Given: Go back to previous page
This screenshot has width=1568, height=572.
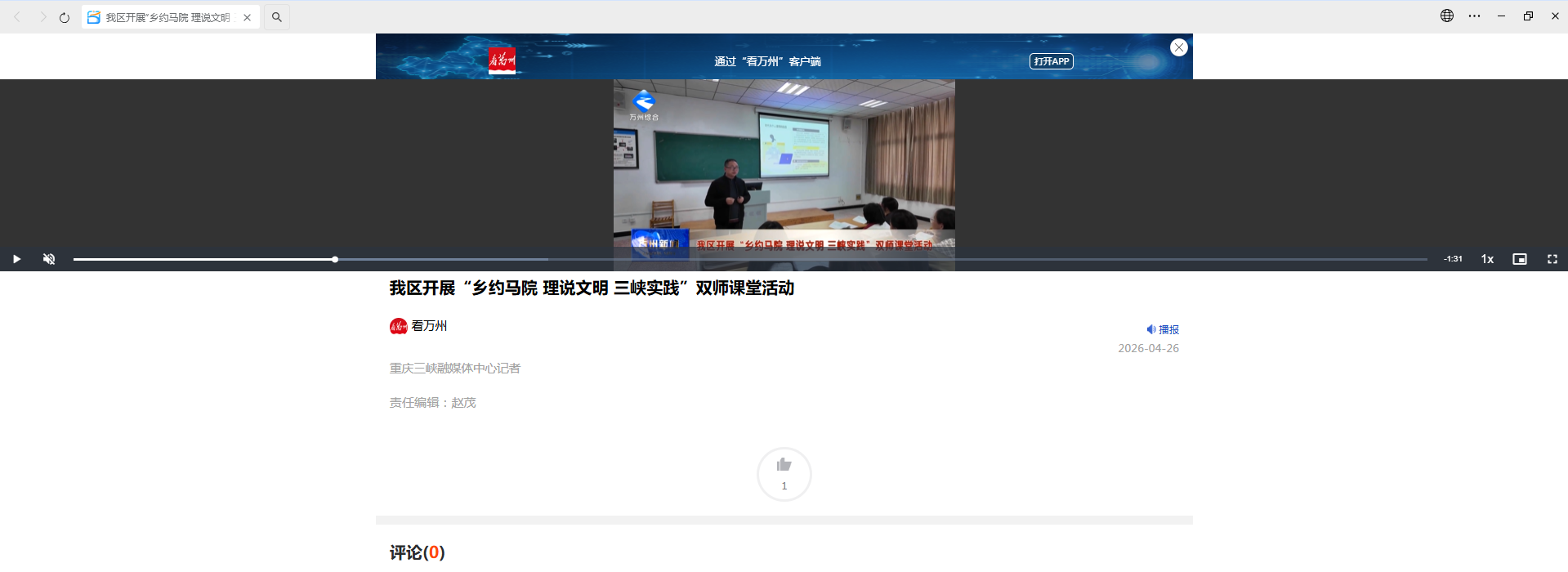Looking at the screenshot, I should point(17,17).
